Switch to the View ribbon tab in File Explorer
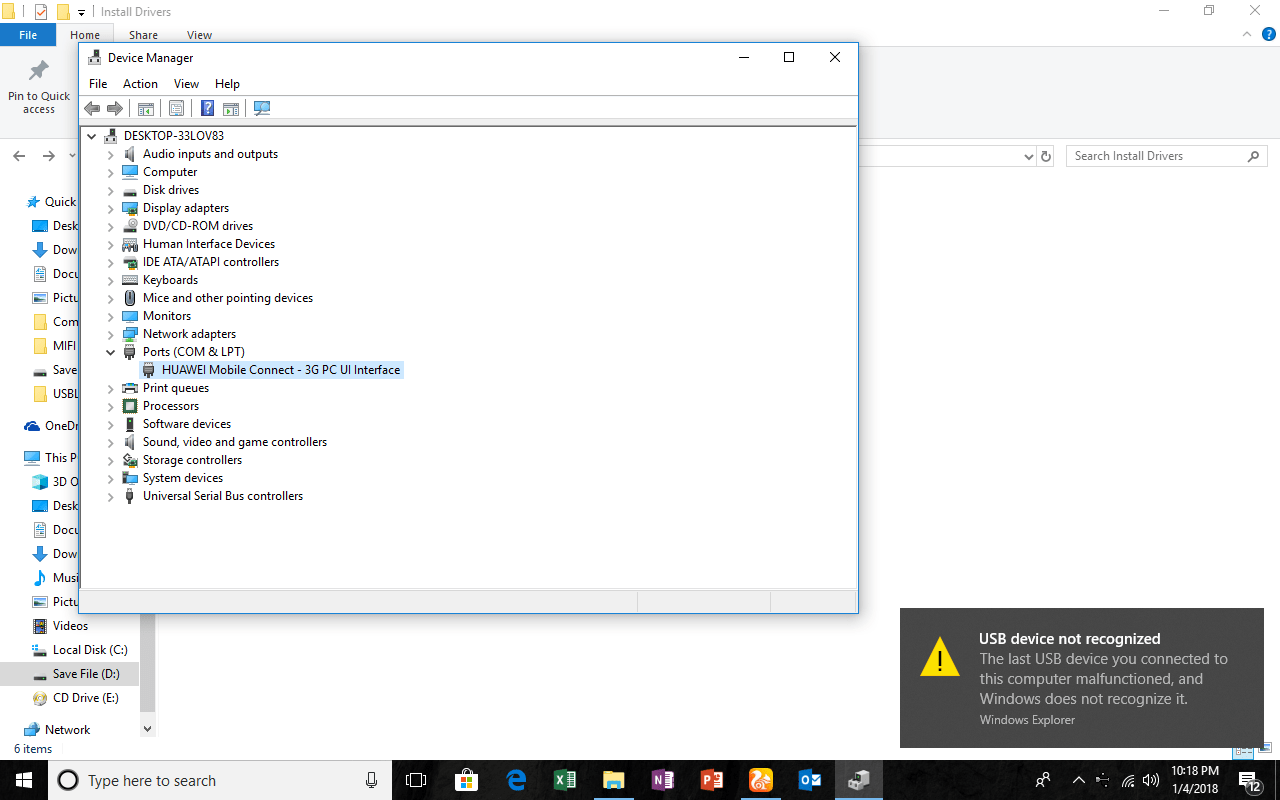Image resolution: width=1280 pixels, height=800 pixels. pos(200,35)
